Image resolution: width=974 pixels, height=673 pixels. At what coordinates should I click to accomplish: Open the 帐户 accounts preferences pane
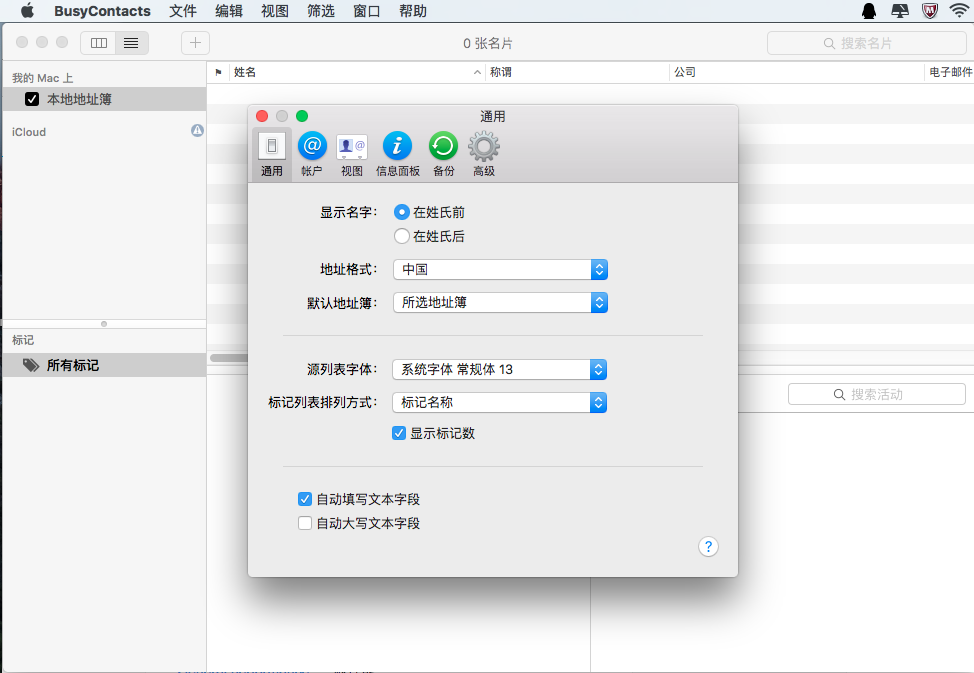point(312,154)
